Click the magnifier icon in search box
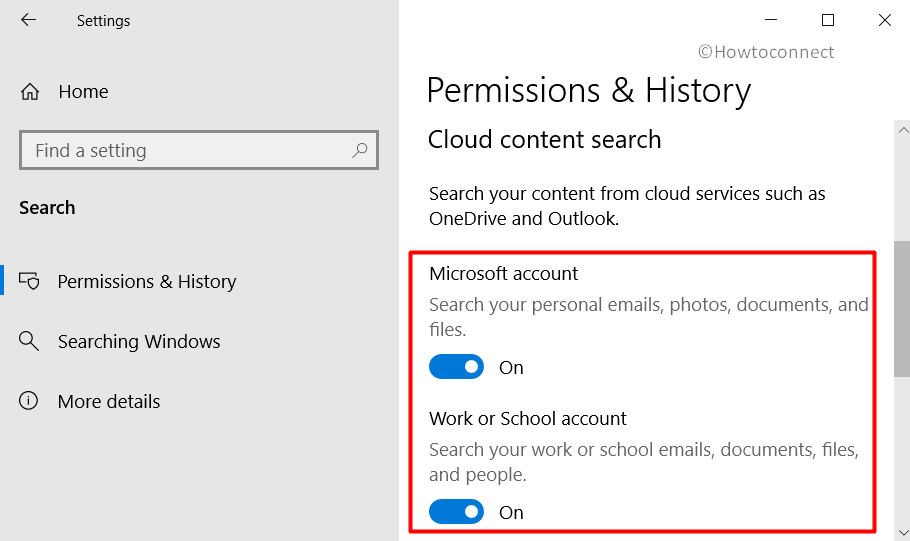 point(359,150)
